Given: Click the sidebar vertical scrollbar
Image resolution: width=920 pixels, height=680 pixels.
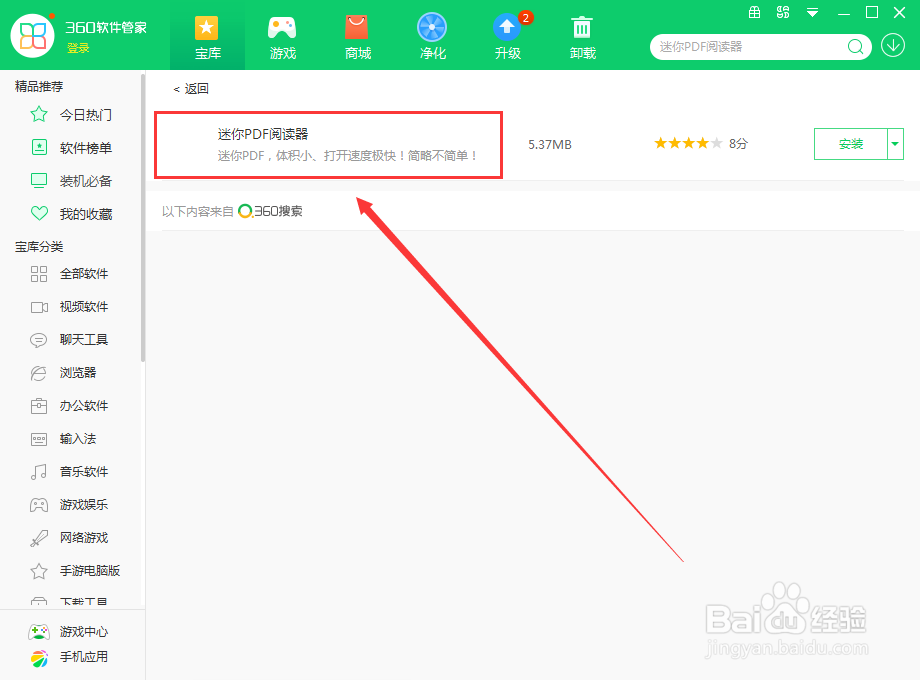Looking at the screenshot, I should [143, 218].
